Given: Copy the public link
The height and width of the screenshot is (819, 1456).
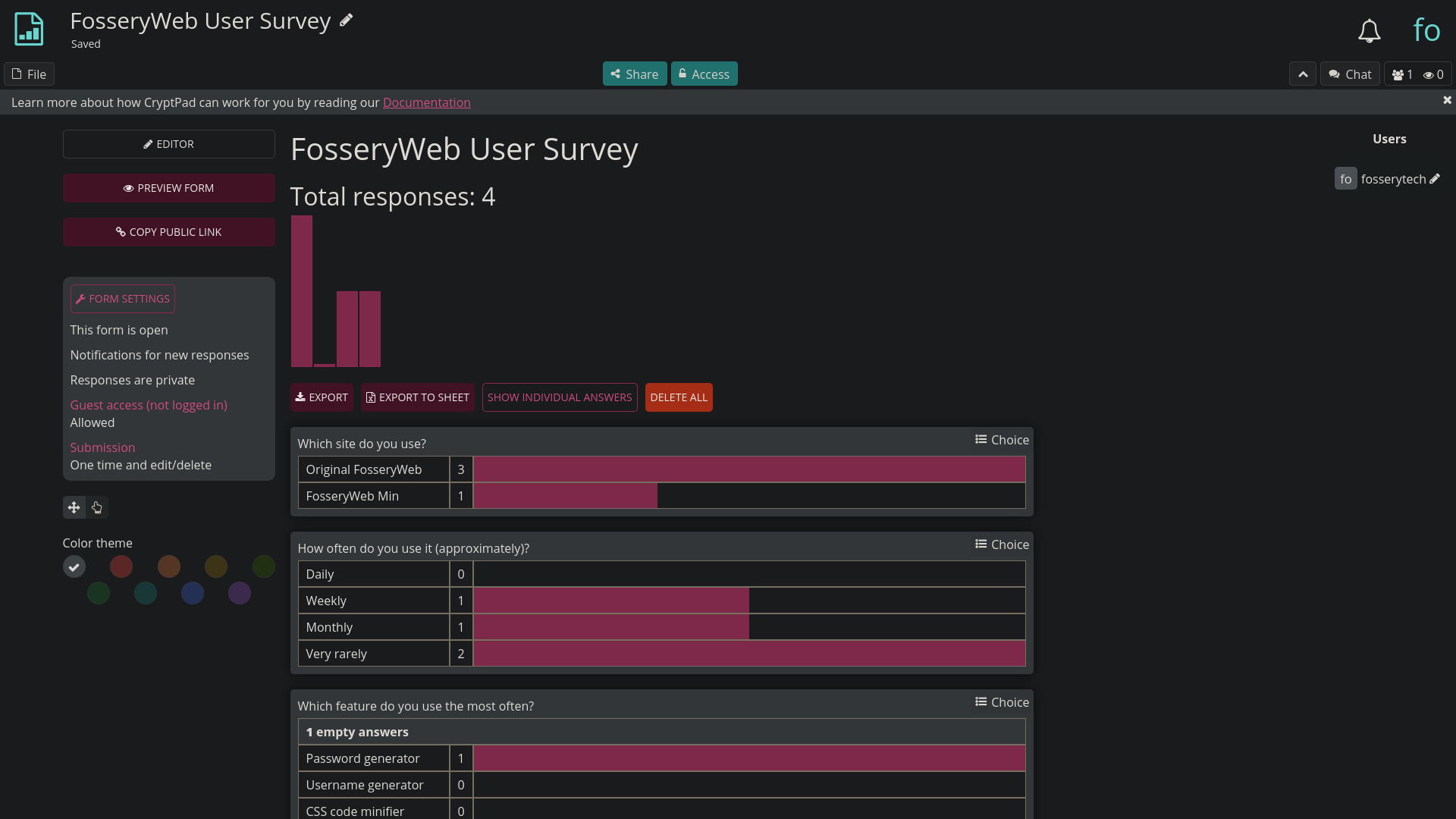Looking at the screenshot, I should point(168,232).
